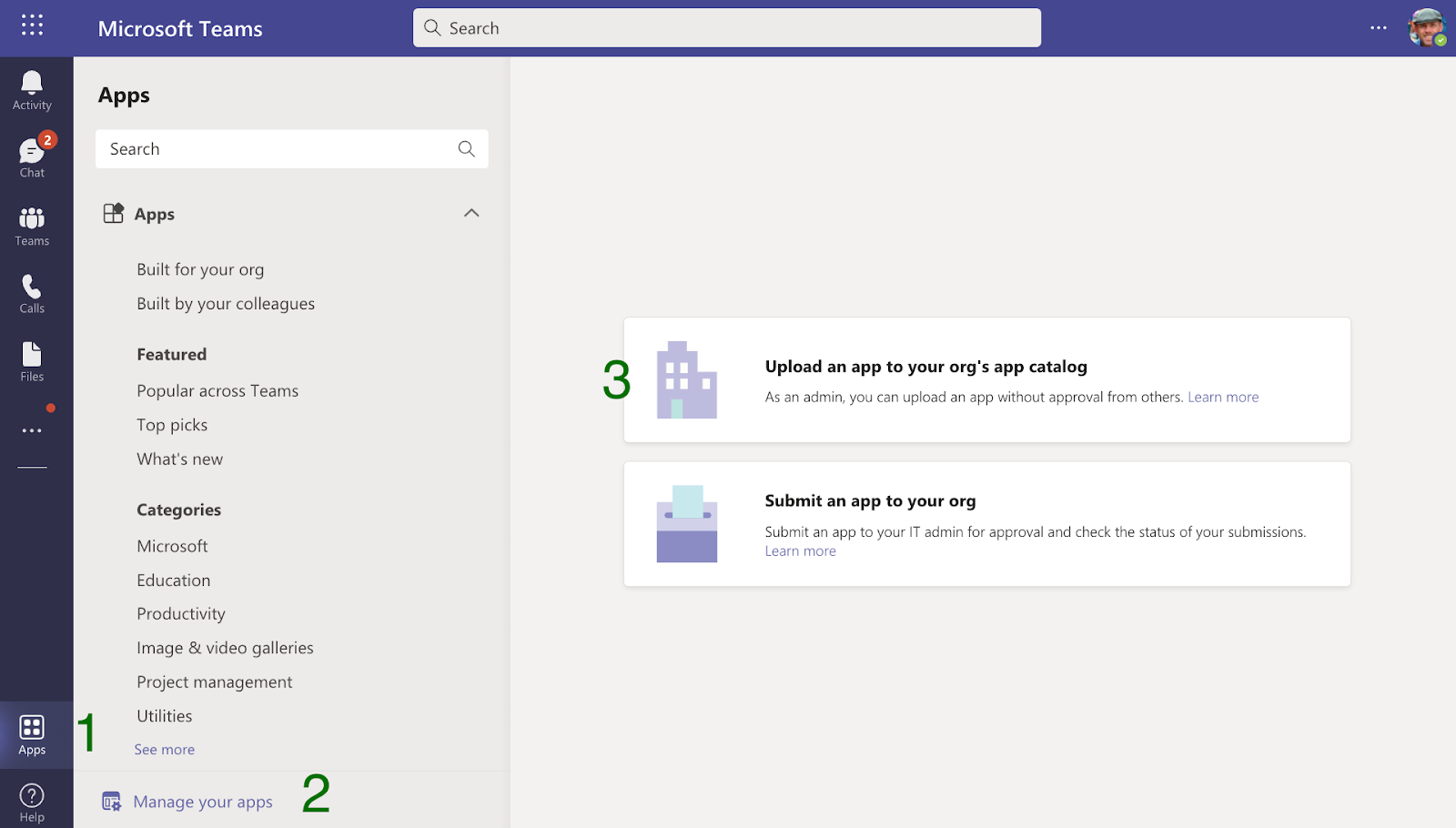
Task: Open Popular across Teams
Action: pyautogui.click(x=217, y=390)
